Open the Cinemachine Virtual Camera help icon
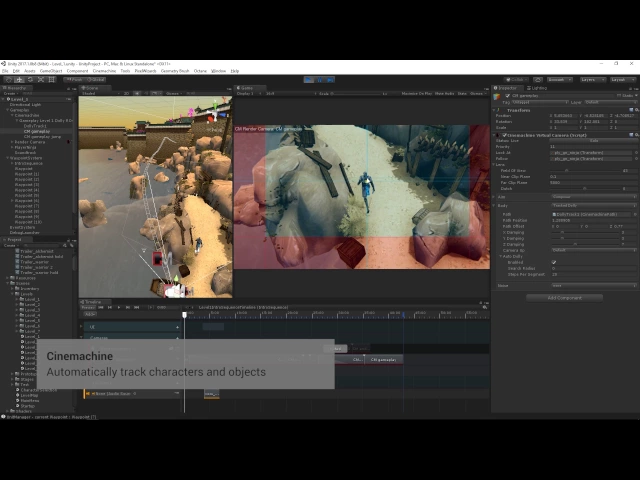Image resolution: width=640 pixels, height=480 pixels. (x=631, y=135)
